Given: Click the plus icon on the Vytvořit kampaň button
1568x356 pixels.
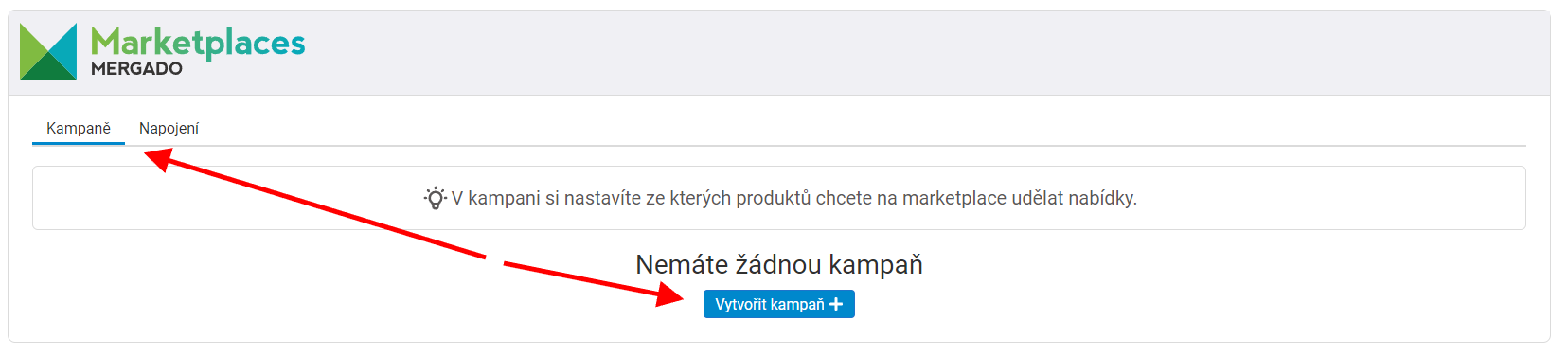Looking at the screenshot, I should (836, 304).
